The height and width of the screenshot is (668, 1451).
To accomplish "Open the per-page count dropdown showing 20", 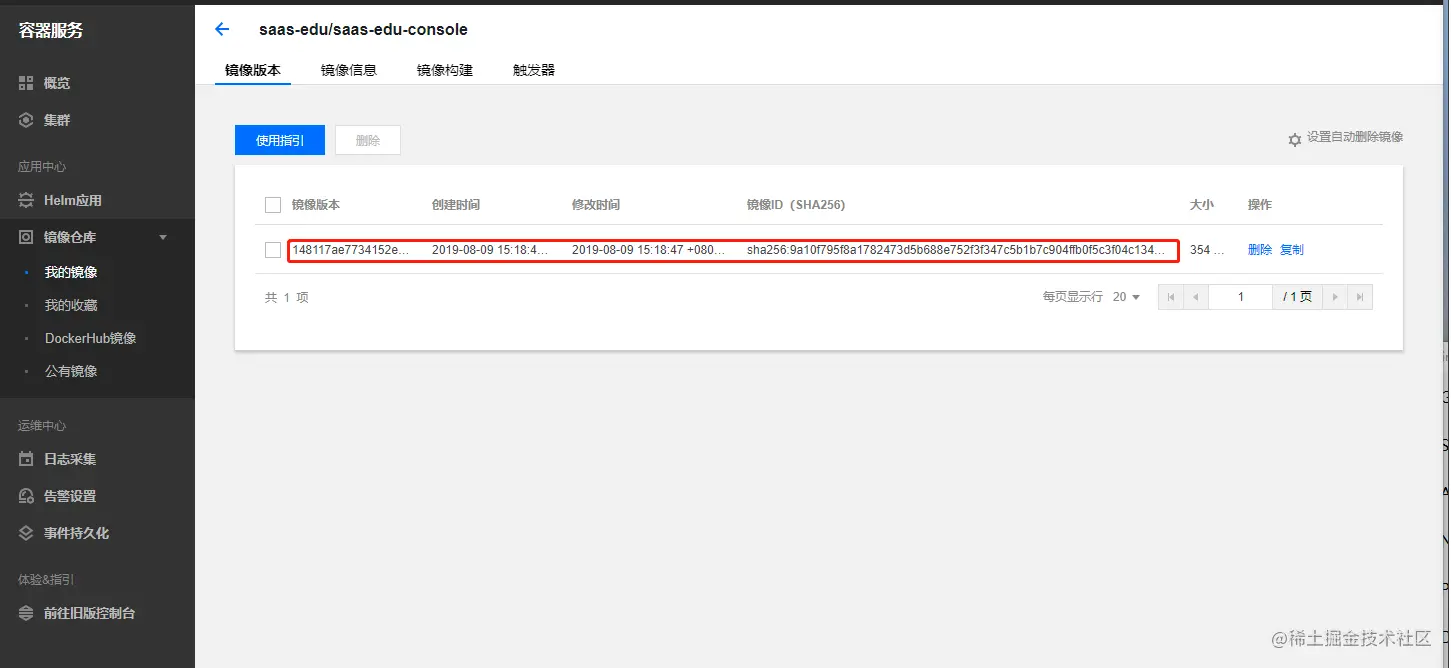I will coord(1126,297).
